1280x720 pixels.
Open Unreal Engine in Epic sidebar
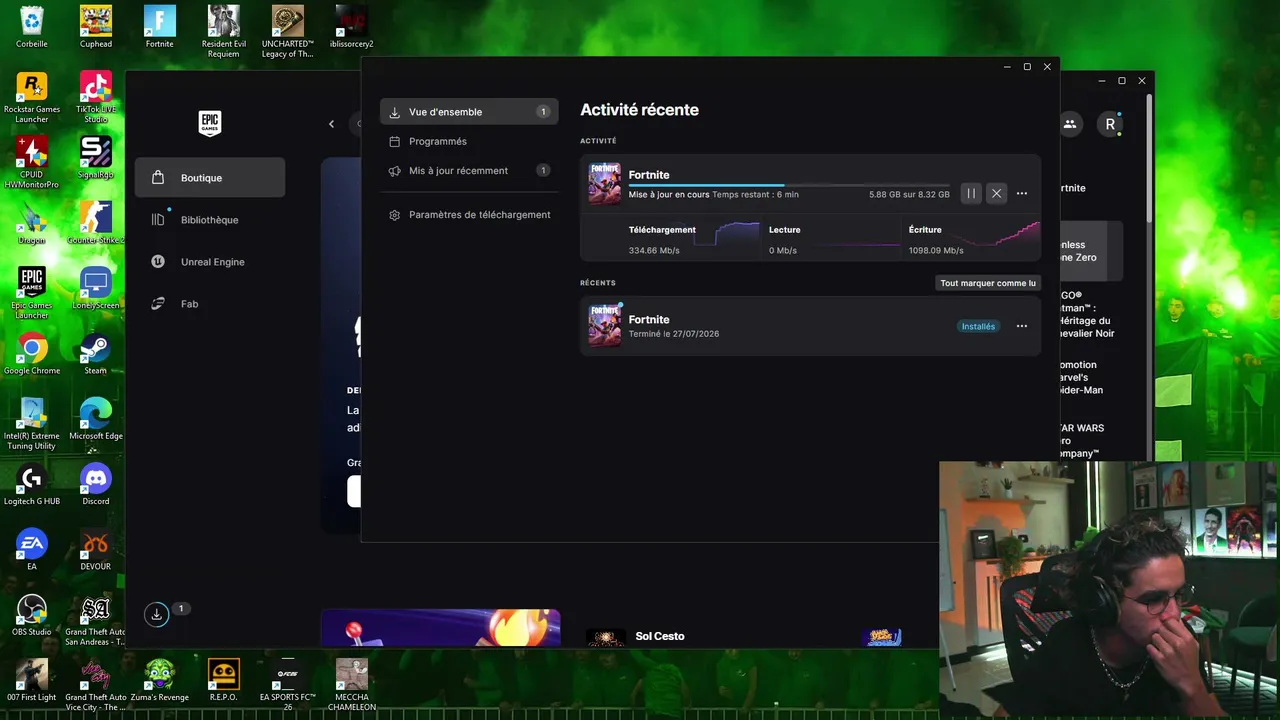pyautogui.click(x=210, y=262)
